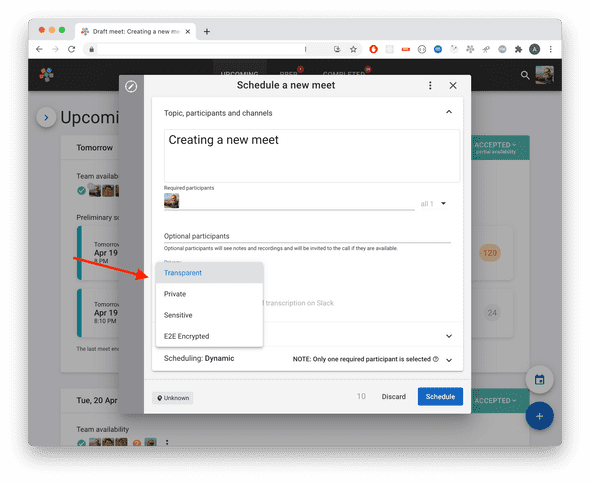Select Private privacy option

(209, 294)
